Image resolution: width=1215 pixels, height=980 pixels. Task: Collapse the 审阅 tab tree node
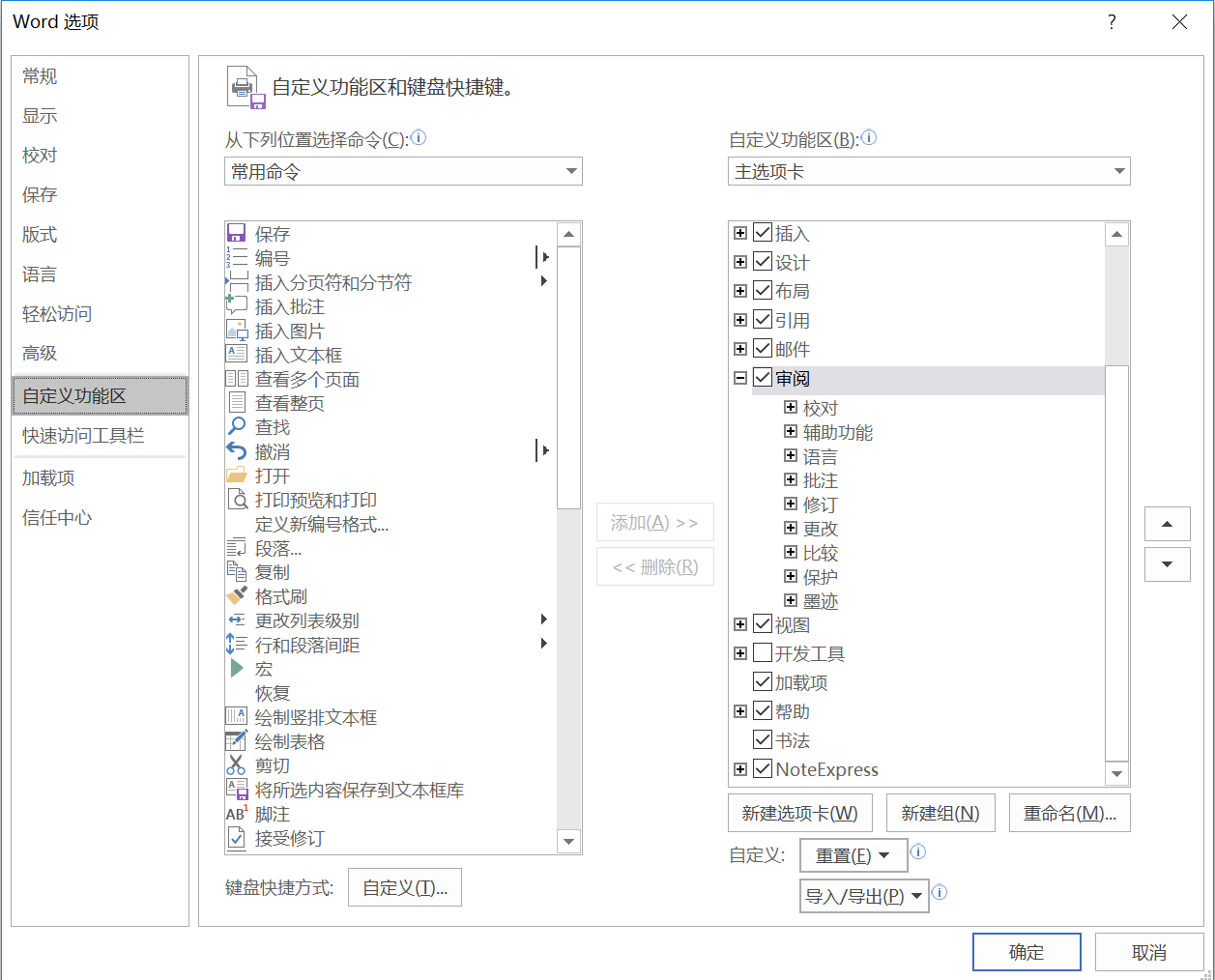coord(738,377)
